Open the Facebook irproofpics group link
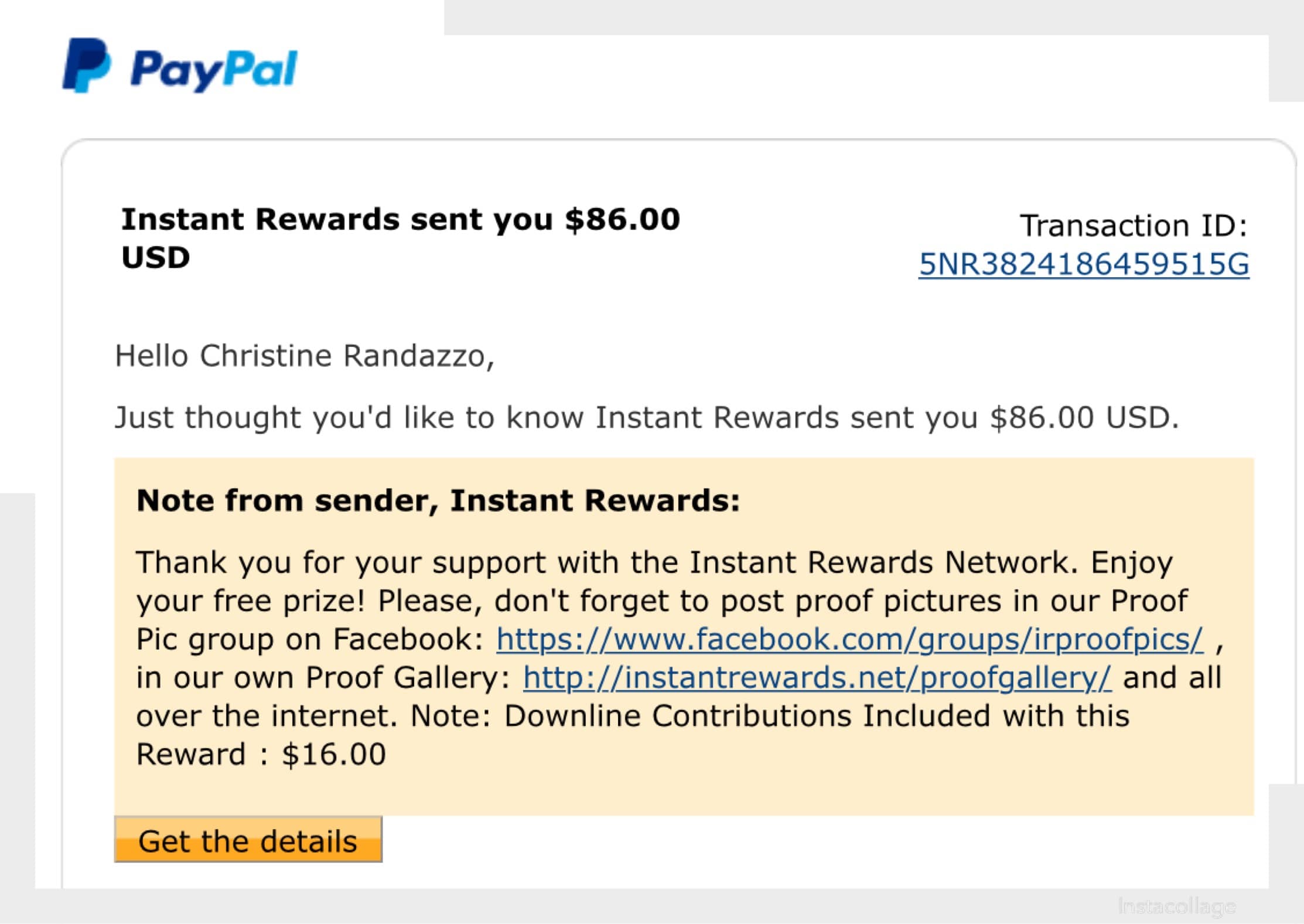 tap(850, 639)
